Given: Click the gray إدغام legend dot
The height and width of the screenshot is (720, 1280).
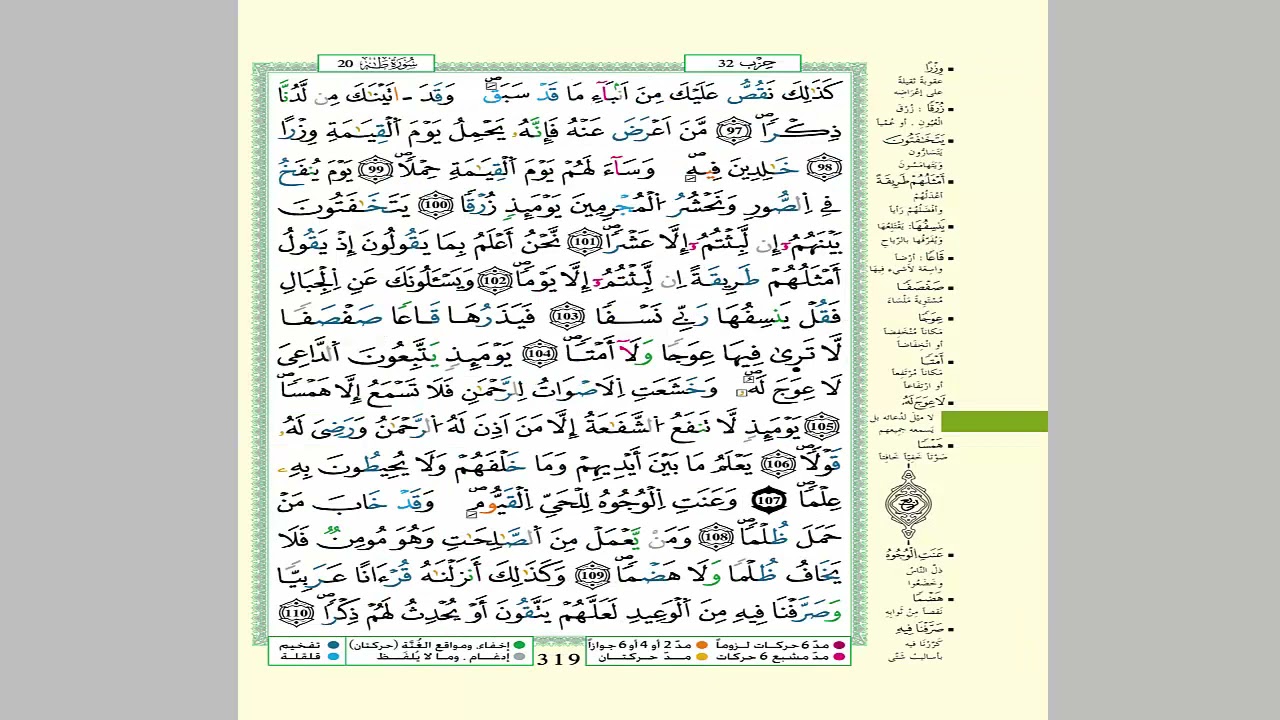Looking at the screenshot, I should tap(519, 657).
